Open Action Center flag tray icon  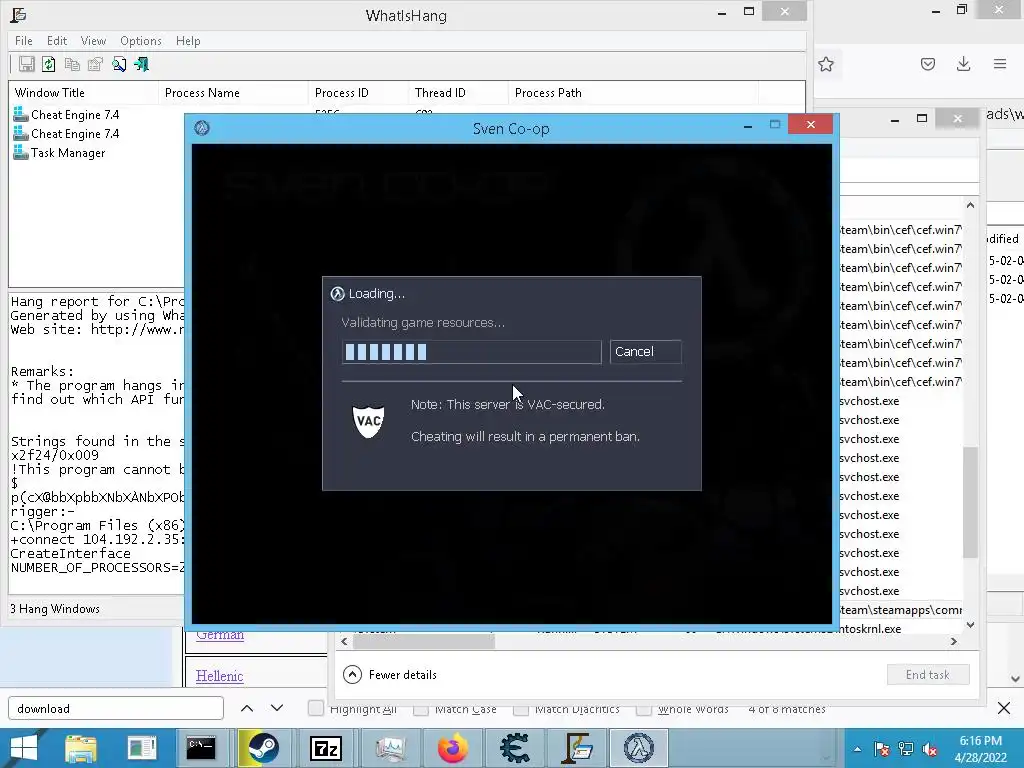[x=882, y=749]
